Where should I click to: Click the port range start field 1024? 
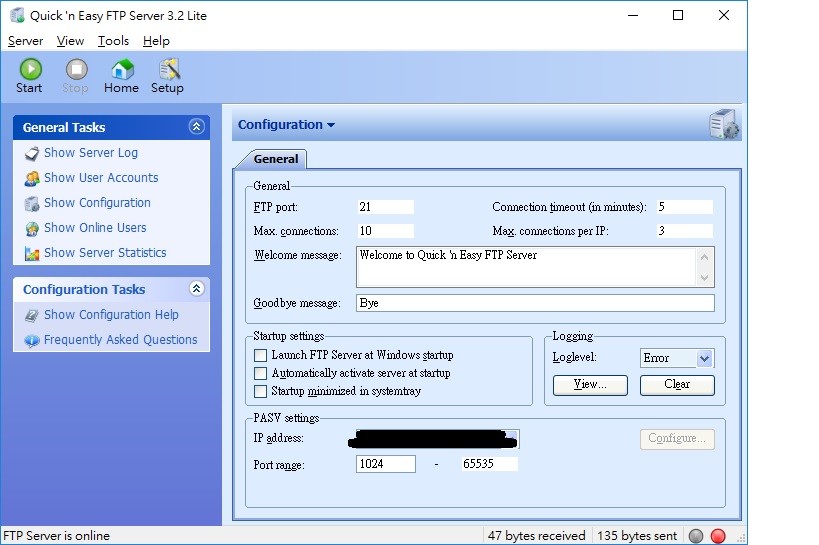[386, 464]
